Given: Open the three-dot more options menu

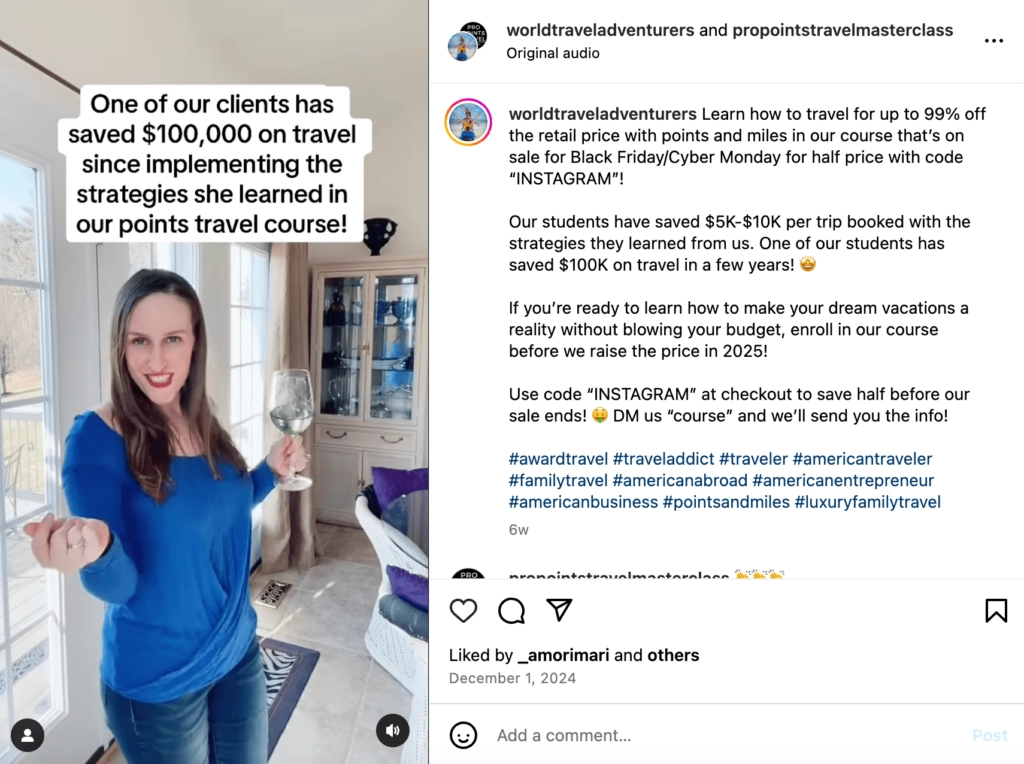Looking at the screenshot, I should [993, 40].
